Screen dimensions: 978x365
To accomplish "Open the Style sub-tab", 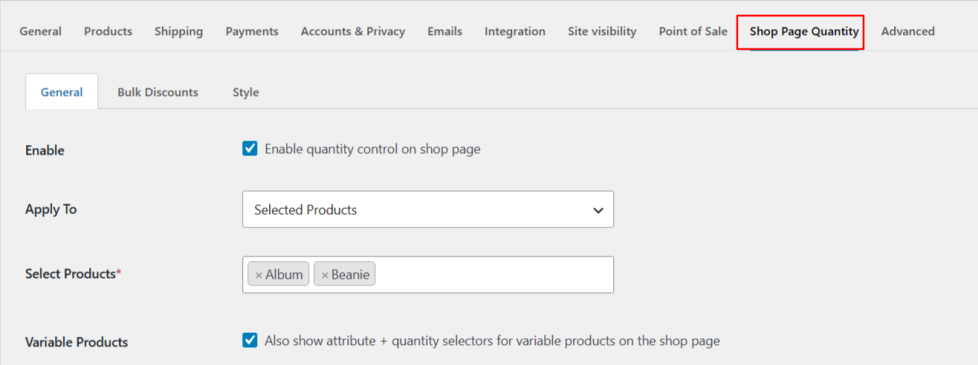I will 246,92.
